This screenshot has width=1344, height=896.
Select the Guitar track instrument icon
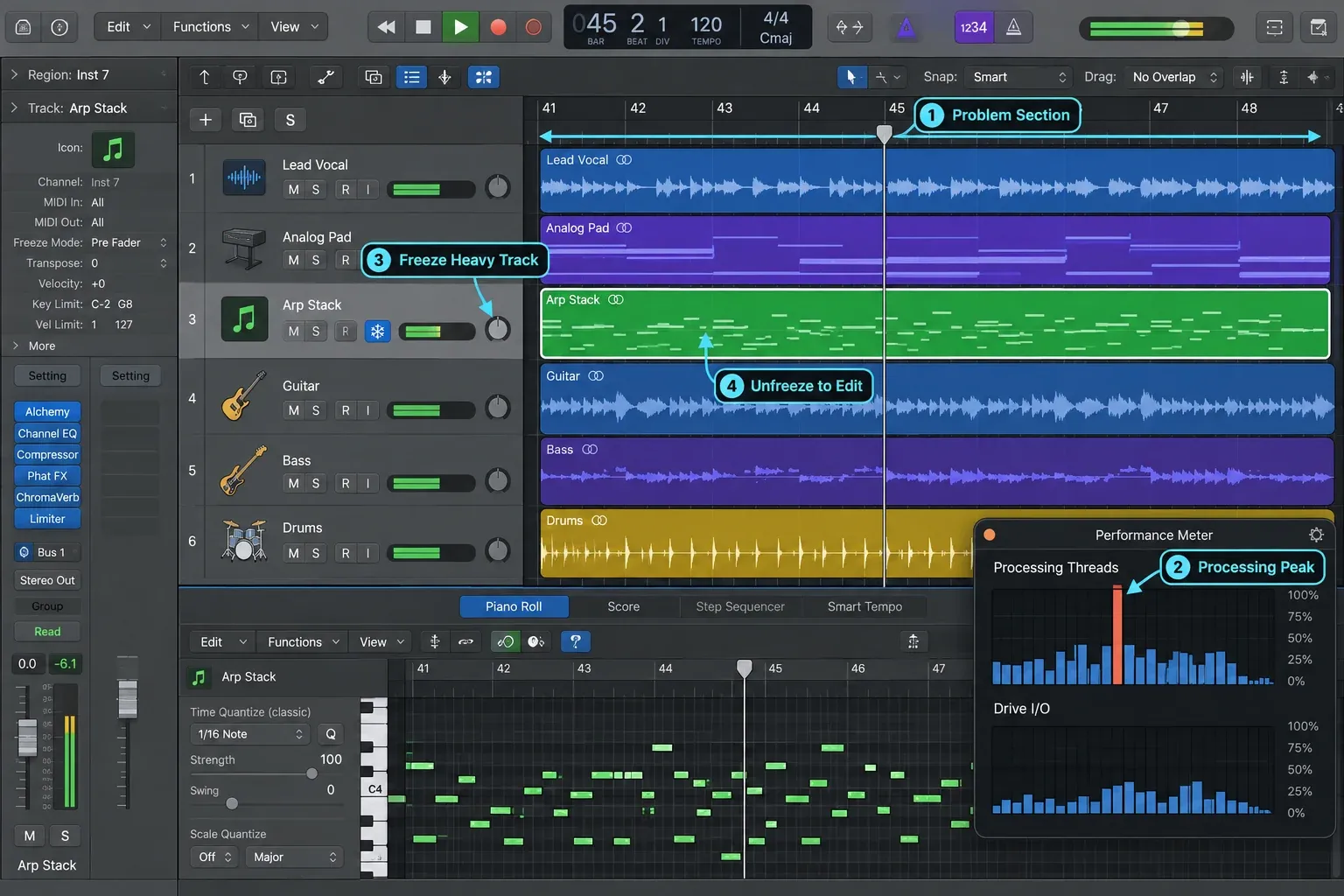coord(244,395)
